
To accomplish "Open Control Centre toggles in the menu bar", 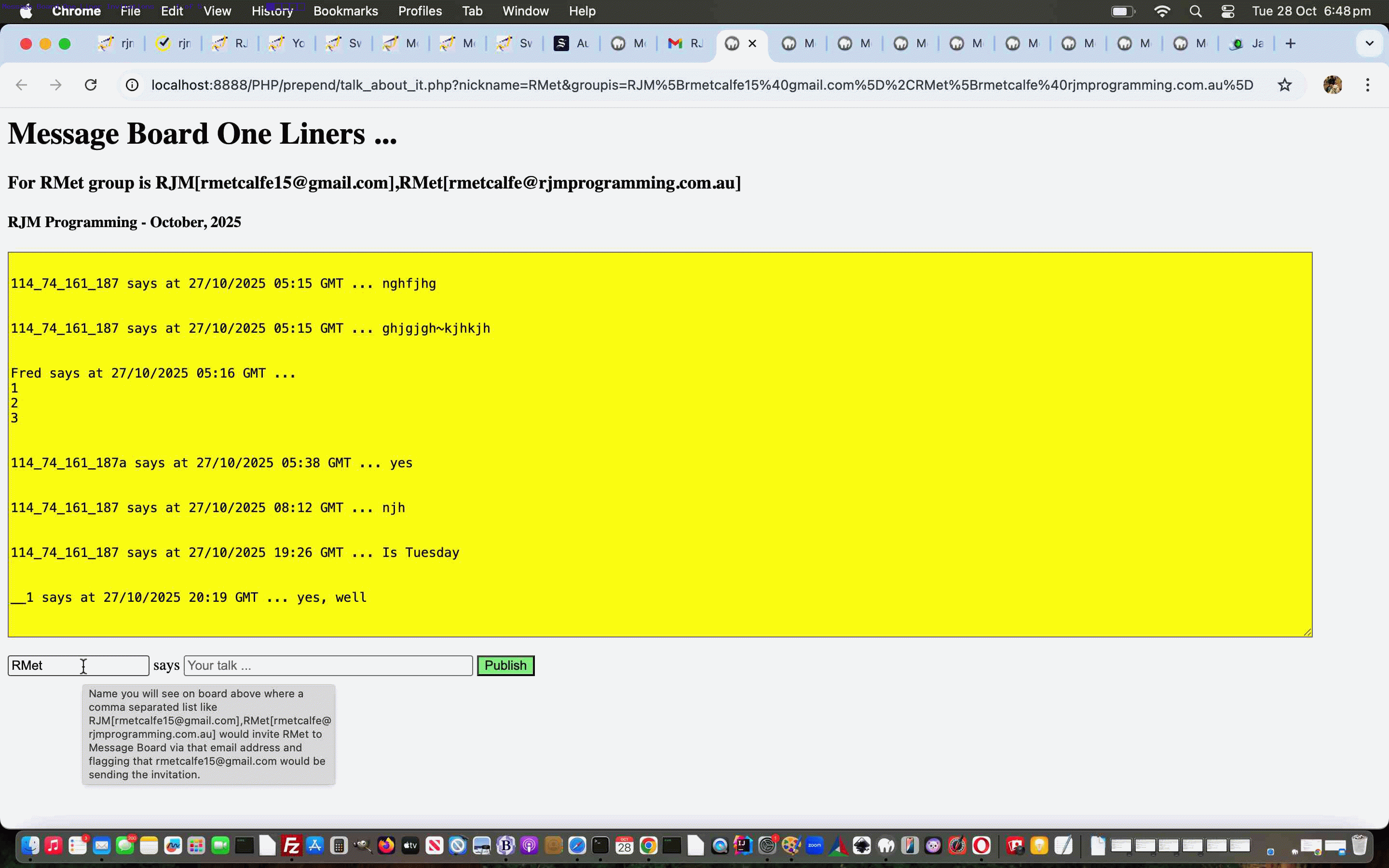I will pos(1228,12).
